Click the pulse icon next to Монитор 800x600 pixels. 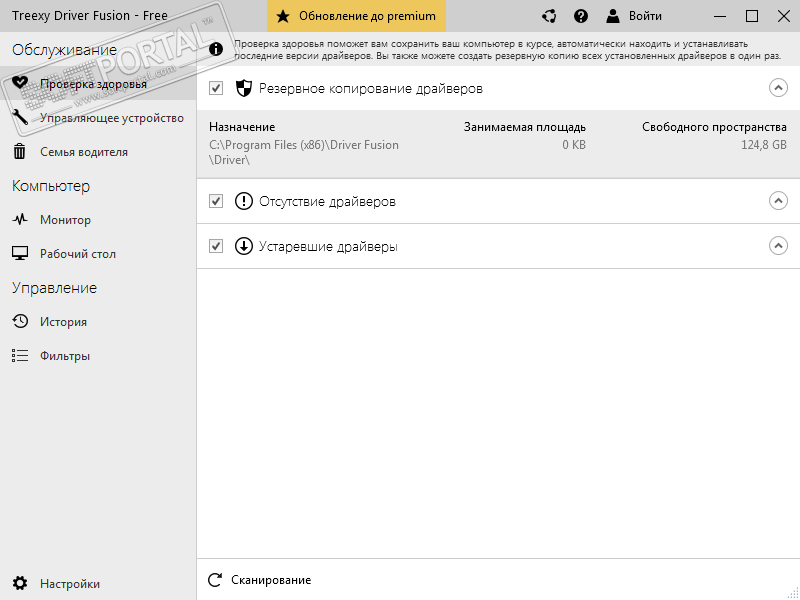(x=20, y=220)
